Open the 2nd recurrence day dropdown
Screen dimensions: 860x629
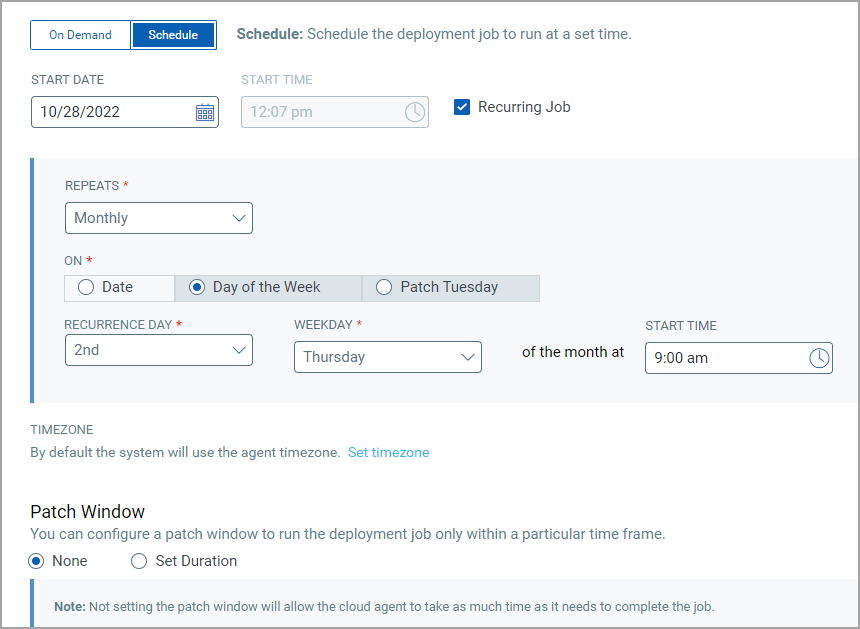(x=158, y=350)
